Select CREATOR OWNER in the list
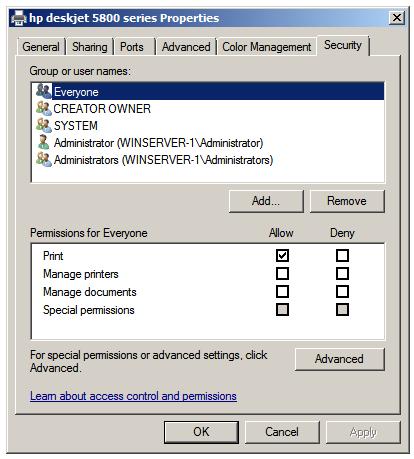 pos(209,109)
